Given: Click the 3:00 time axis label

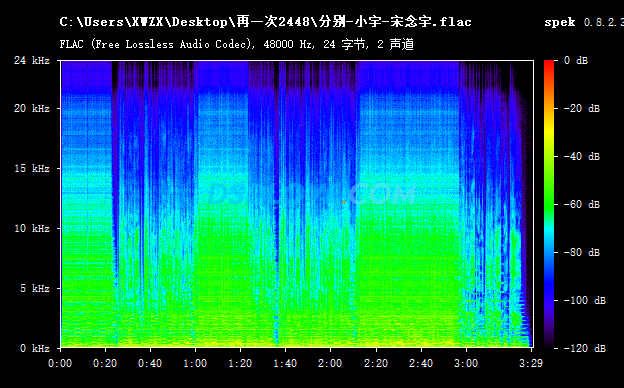Looking at the screenshot, I should [466, 363].
